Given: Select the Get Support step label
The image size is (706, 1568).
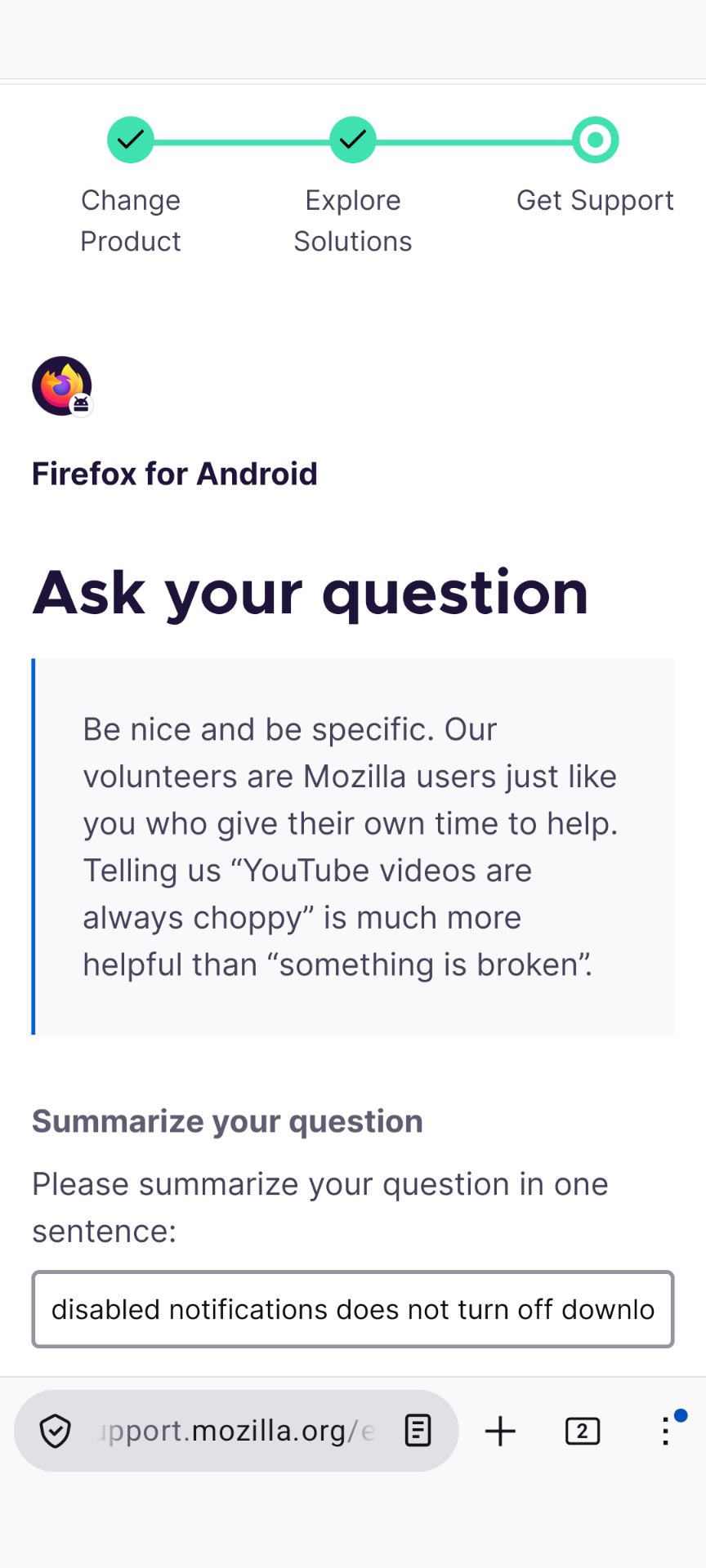Looking at the screenshot, I should [595, 200].
